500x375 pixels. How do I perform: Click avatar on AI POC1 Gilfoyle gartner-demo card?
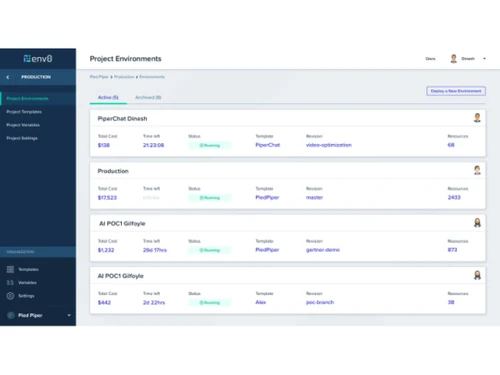point(477,223)
